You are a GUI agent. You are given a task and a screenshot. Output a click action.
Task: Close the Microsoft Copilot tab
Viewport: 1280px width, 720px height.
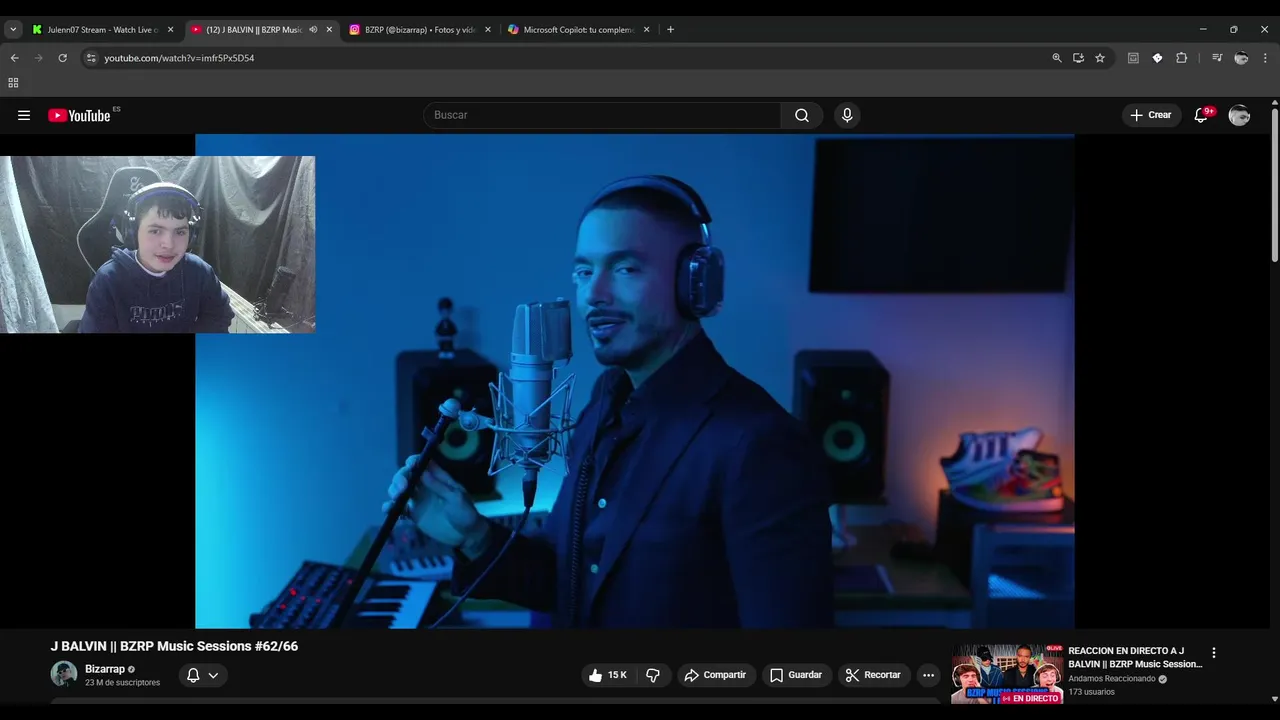click(x=646, y=30)
